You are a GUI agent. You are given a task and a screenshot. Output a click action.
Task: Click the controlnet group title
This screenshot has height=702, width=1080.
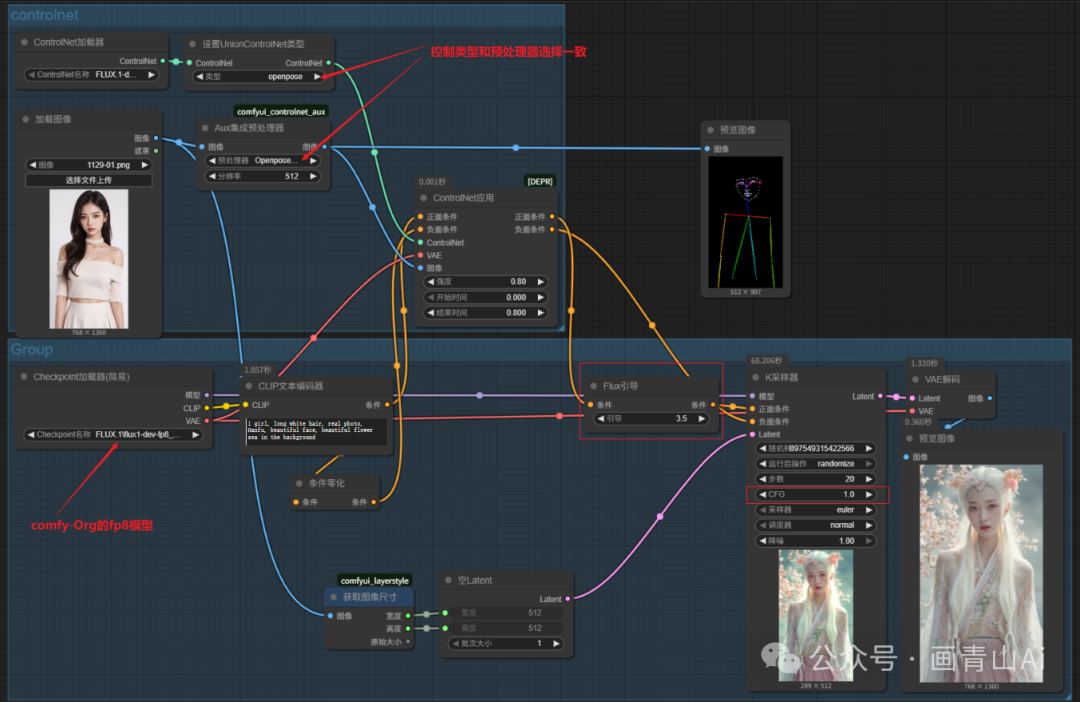tap(45, 15)
